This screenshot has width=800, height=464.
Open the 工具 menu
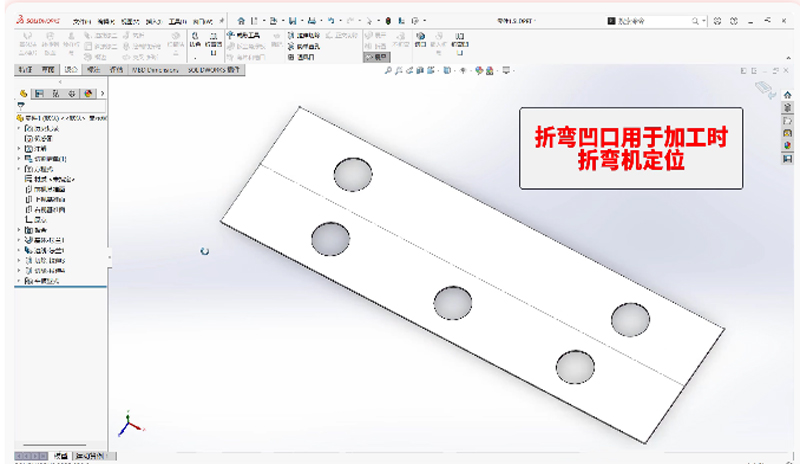click(x=178, y=21)
